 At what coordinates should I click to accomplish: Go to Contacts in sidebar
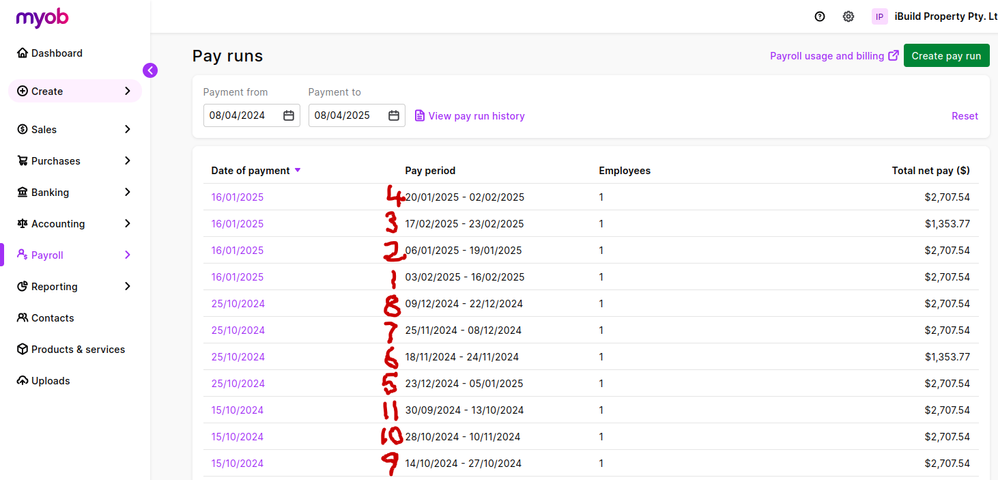pyautogui.click(x=52, y=318)
